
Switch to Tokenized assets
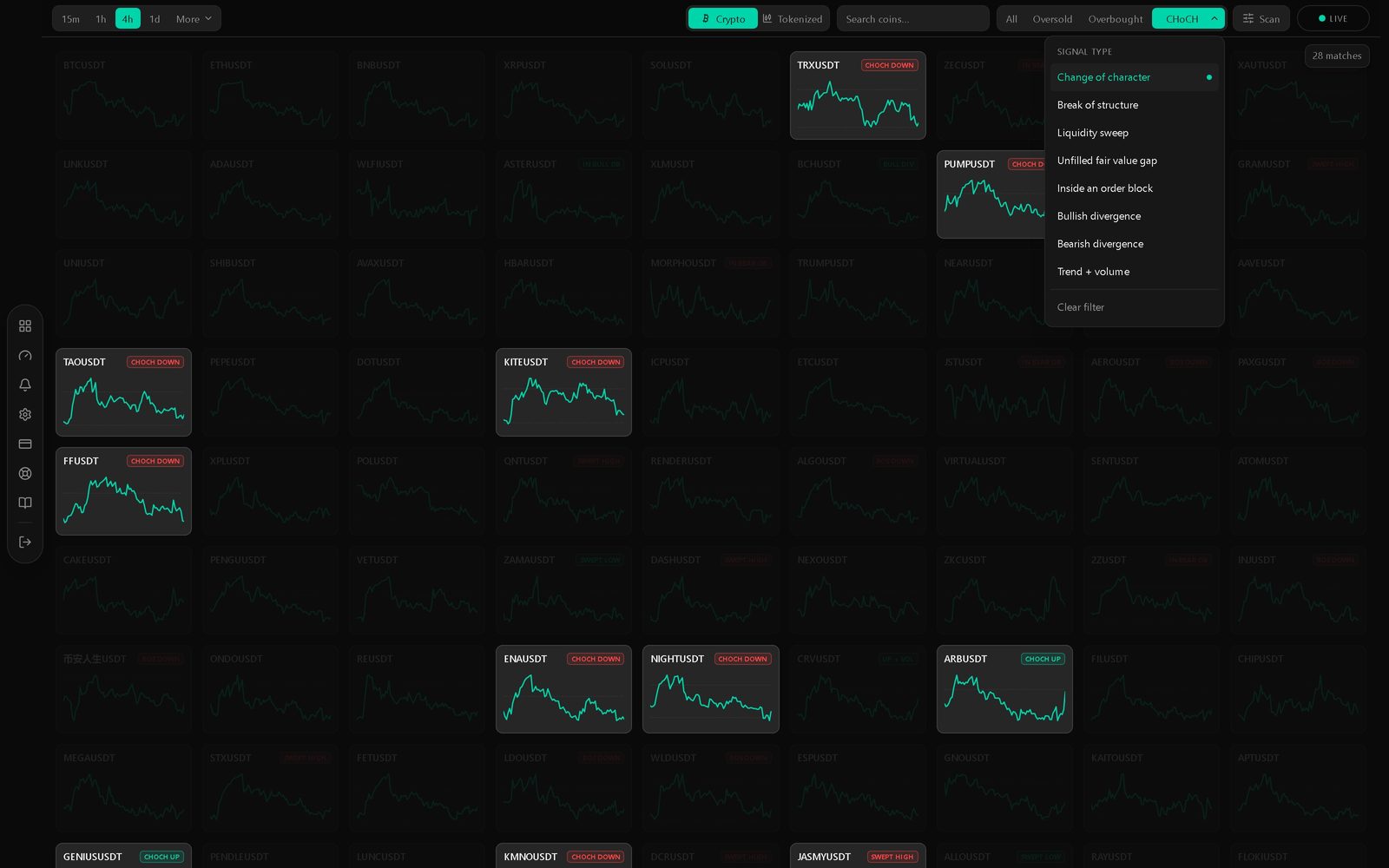tap(792, 18)
